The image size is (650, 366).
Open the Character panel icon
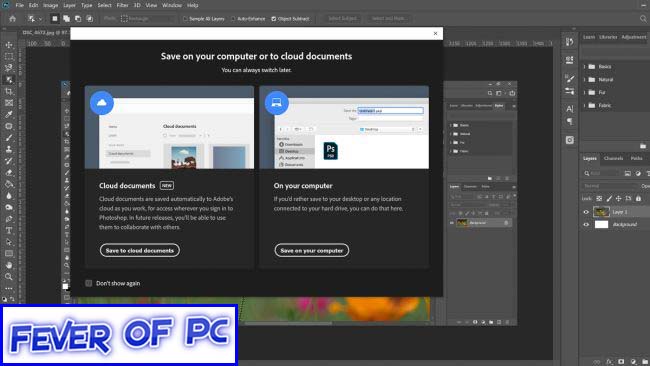pyautogui.click(x=570, y=109)
